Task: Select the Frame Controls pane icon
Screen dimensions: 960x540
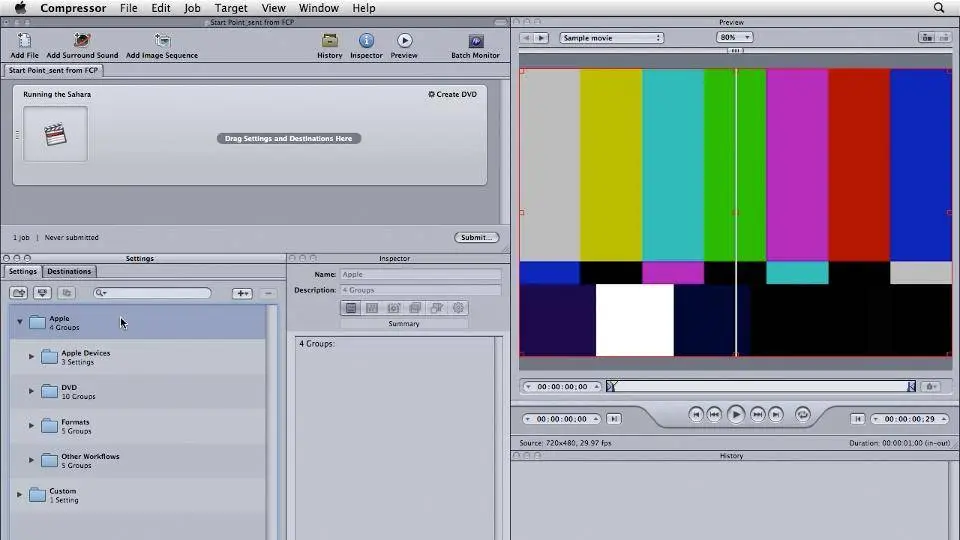Action: click(x=394, y=308)
